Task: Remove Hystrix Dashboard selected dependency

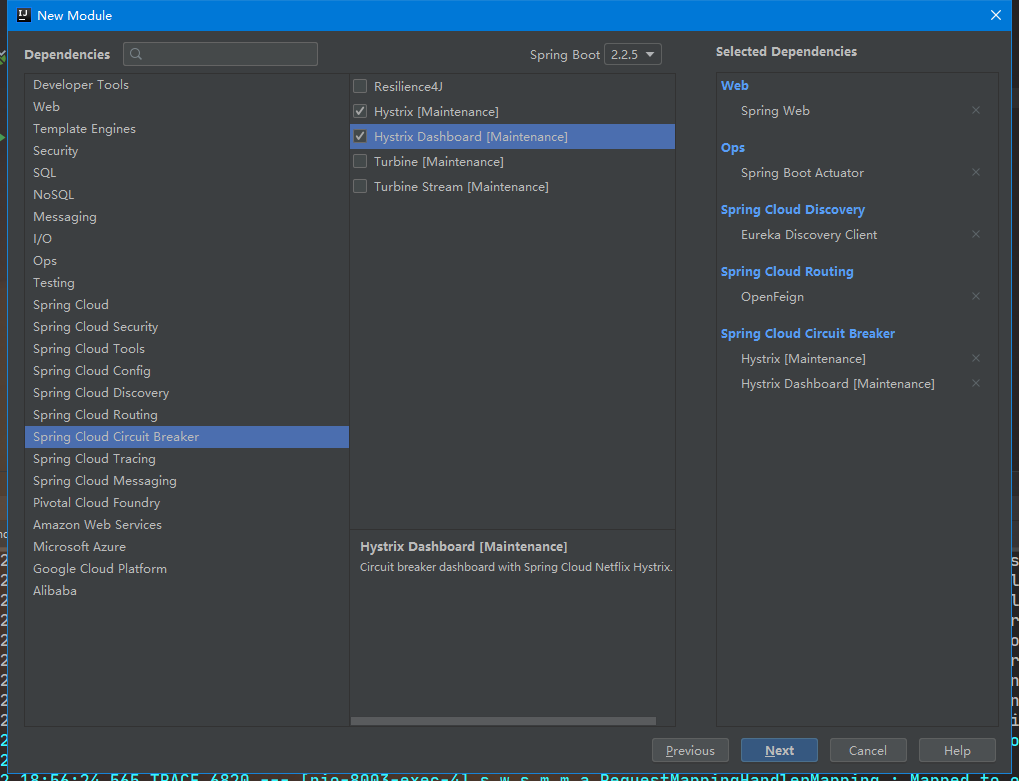Action: (975, 383)
